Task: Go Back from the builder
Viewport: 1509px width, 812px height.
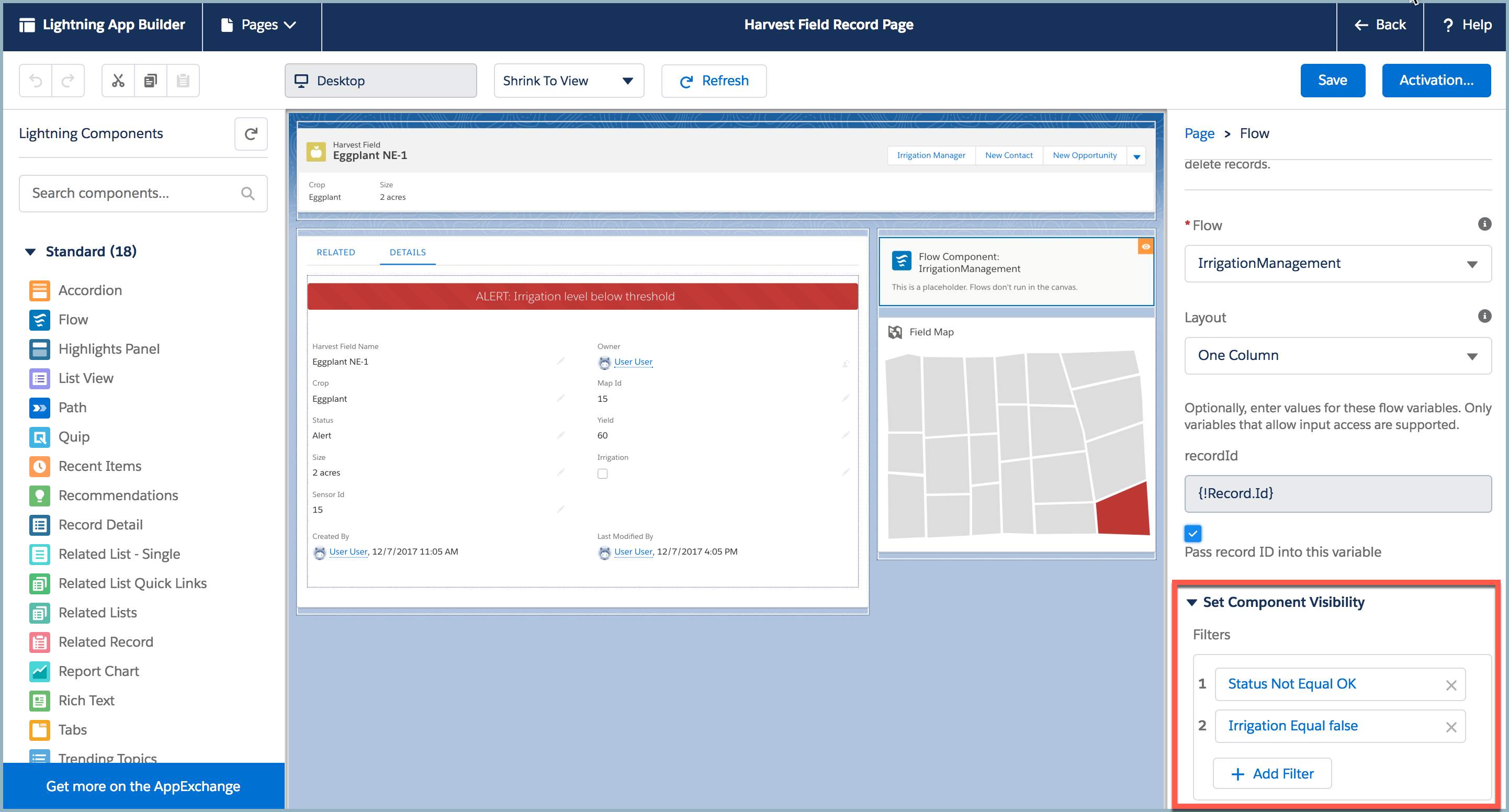Action: (1380, 25)
